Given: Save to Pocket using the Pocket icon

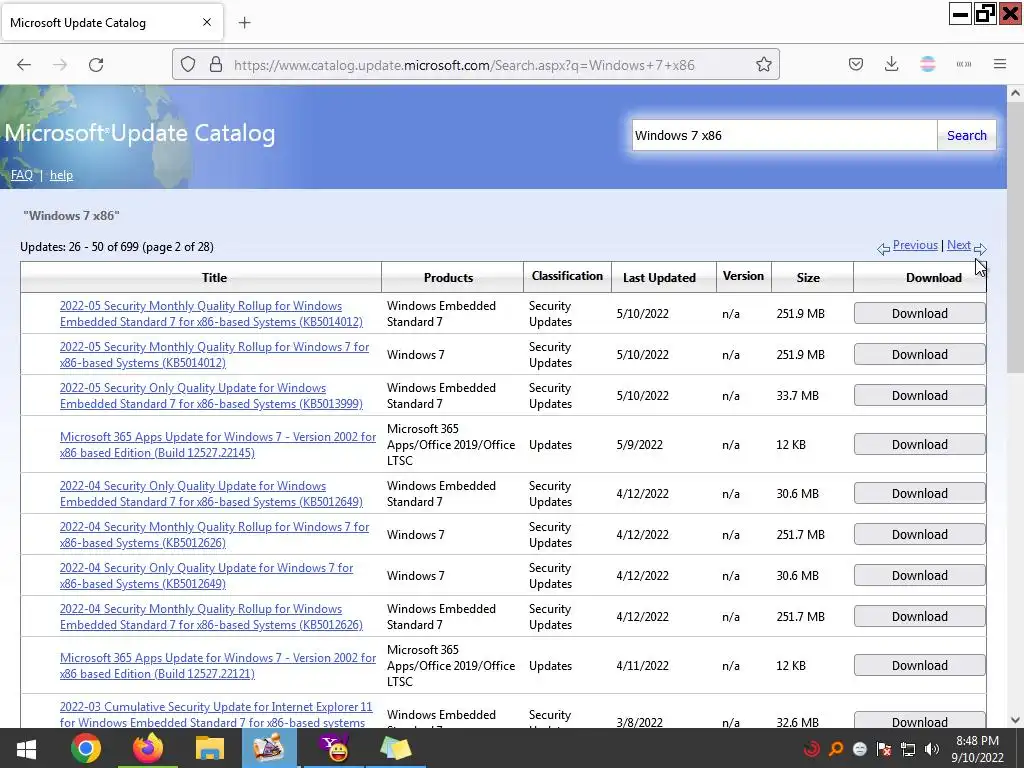Looking at the screenshot, I should 856,64.
